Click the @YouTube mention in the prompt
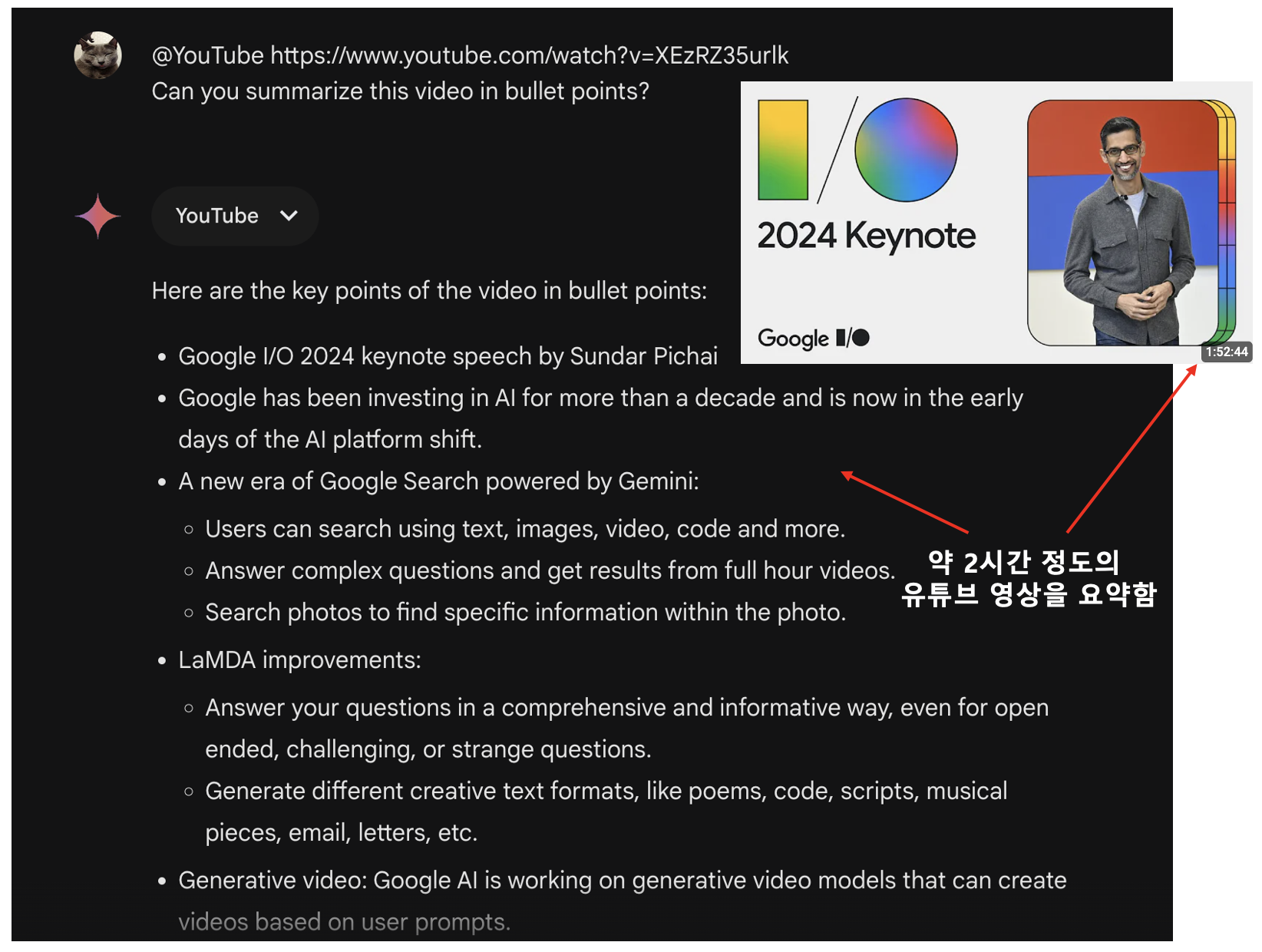Viewport: 1262px width, 952px height. [x=207, y=55]
